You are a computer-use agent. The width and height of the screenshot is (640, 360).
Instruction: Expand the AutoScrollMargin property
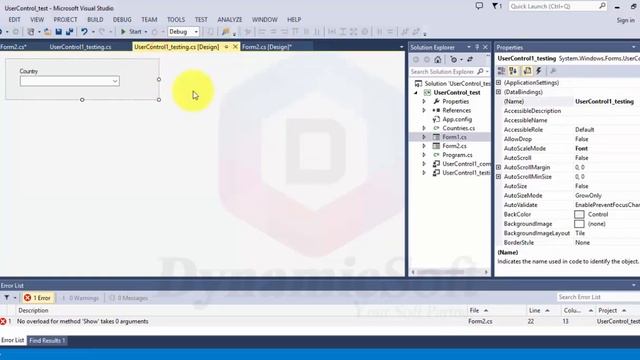pos(498,167)
